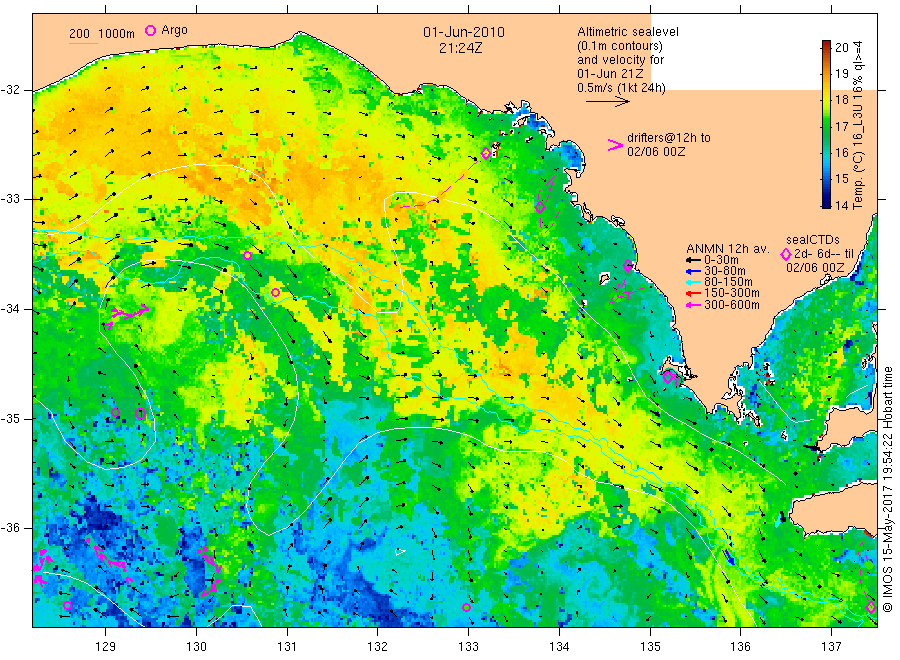This screenshot has height=660, width=900.
Task: Select seal CTD diamond near 134.75E 33.6S
Action: click(628, 265)
